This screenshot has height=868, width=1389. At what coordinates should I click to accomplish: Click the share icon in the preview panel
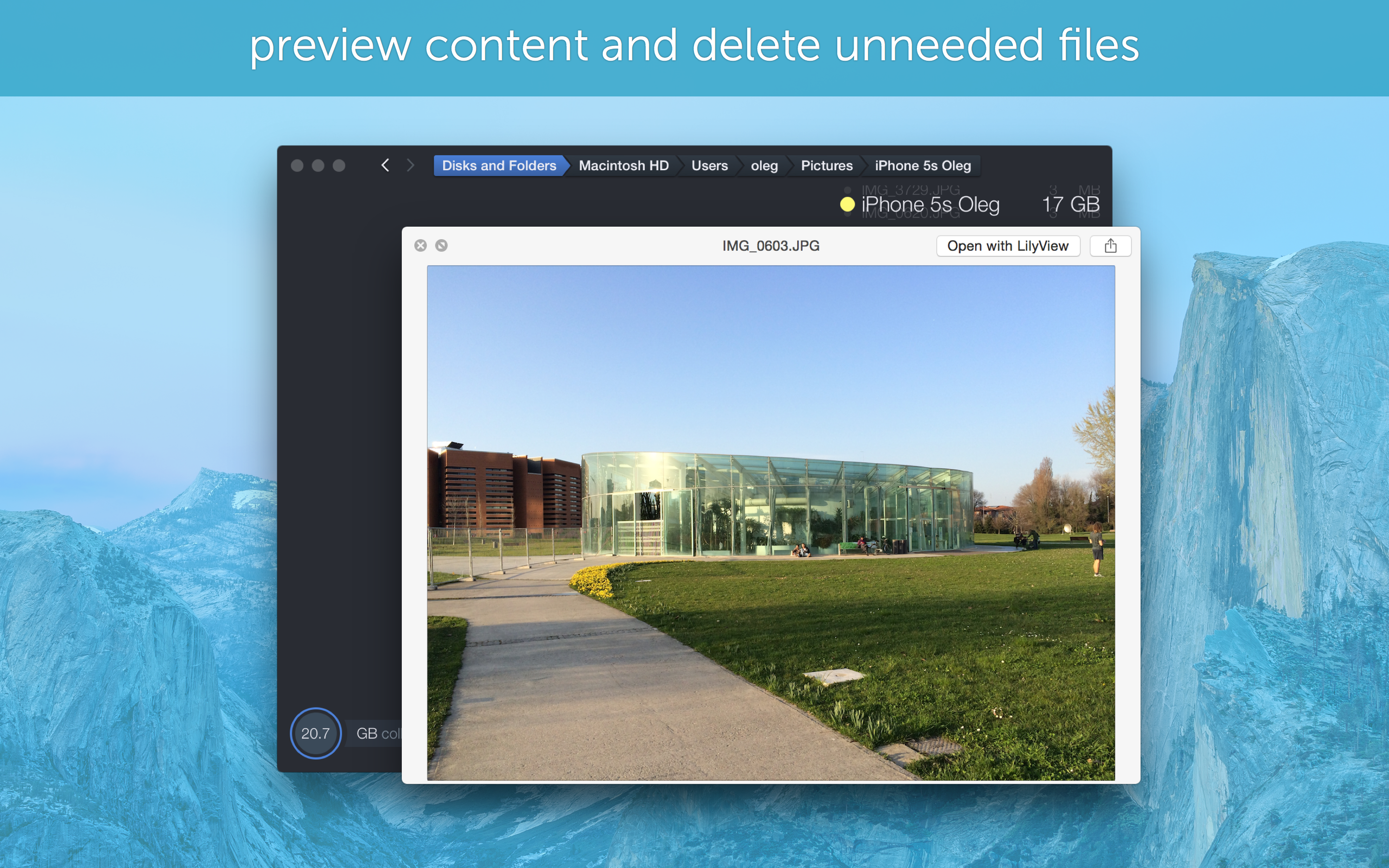coord(1110,246)
